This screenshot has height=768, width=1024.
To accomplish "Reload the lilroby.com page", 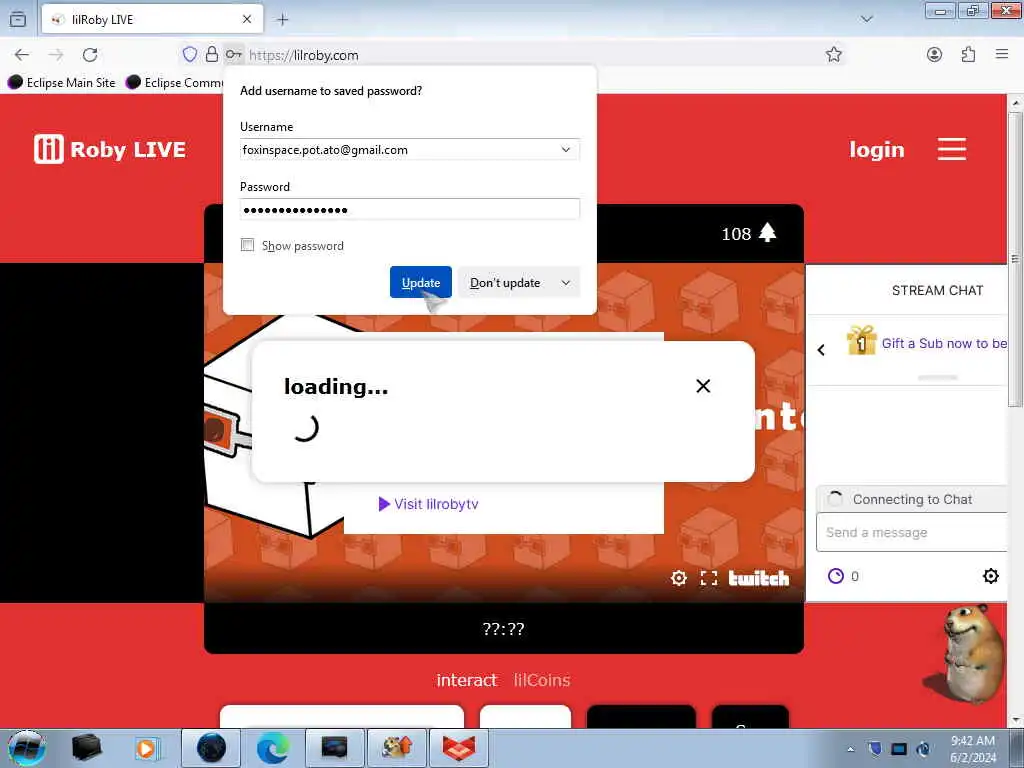I will point(90,55).
